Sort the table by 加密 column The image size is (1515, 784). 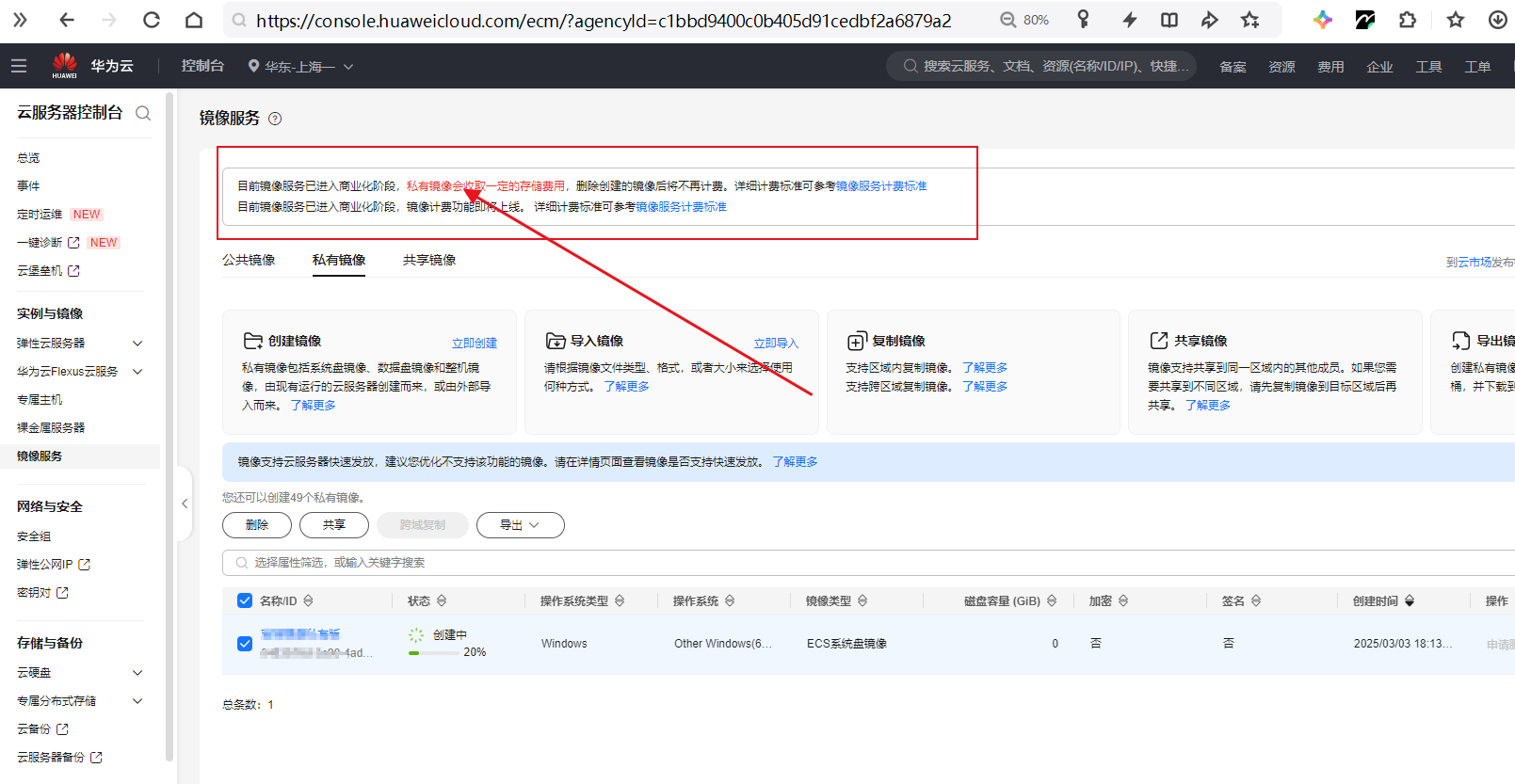tap(1123, 600)
